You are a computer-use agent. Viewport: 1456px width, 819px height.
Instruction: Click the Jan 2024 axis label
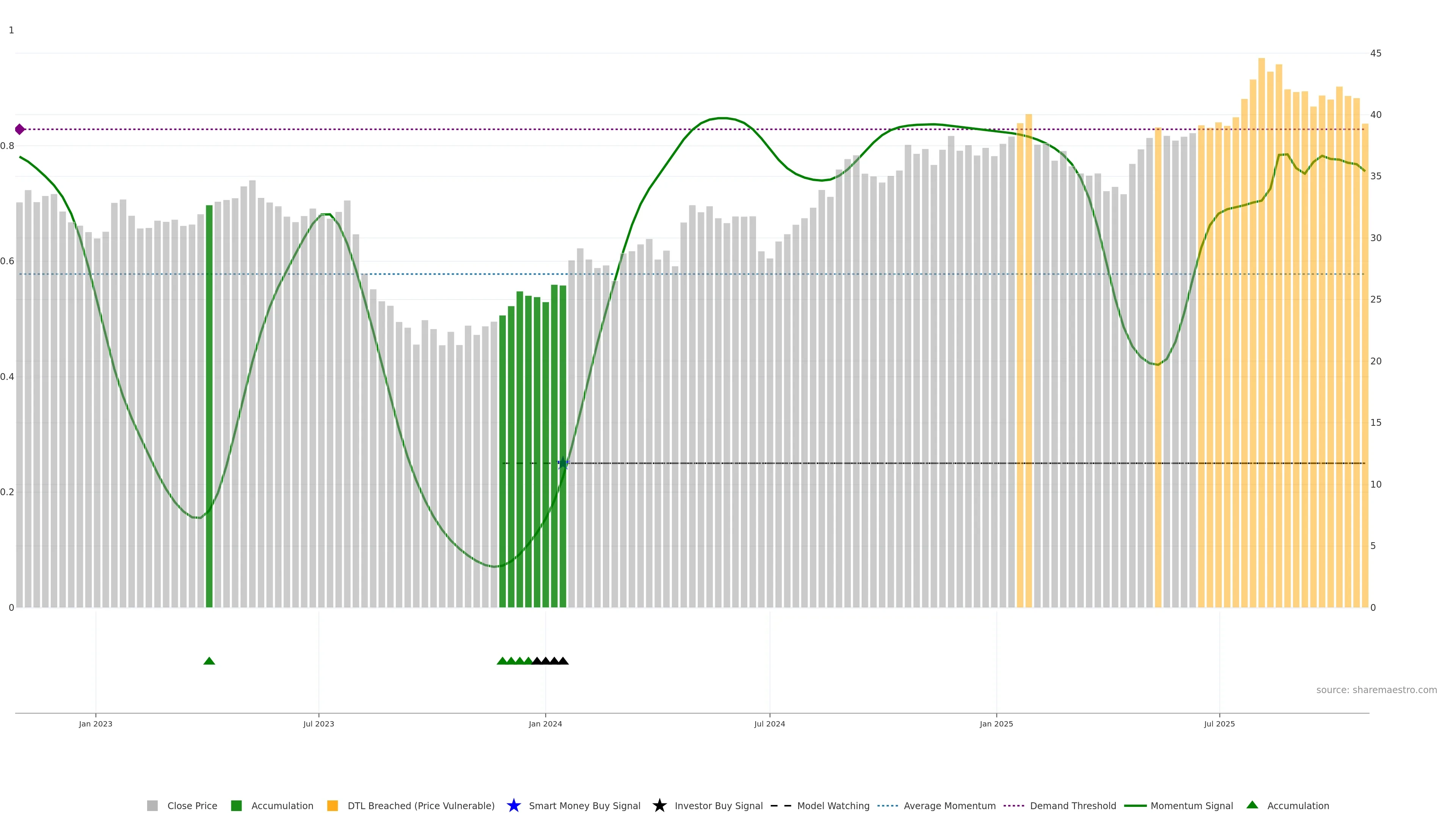click(x=545, y=724)
